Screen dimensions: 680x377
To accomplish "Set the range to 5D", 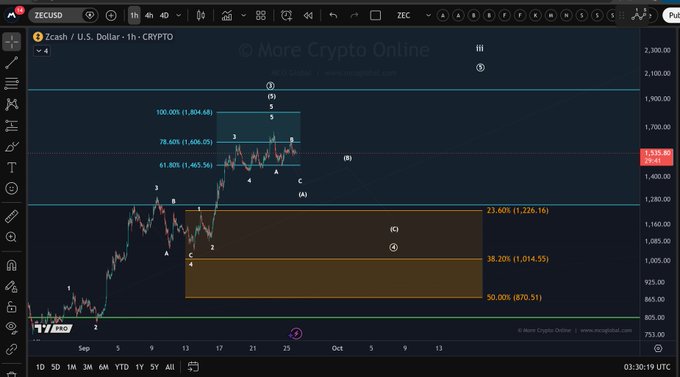I will [x=56, y=367].
